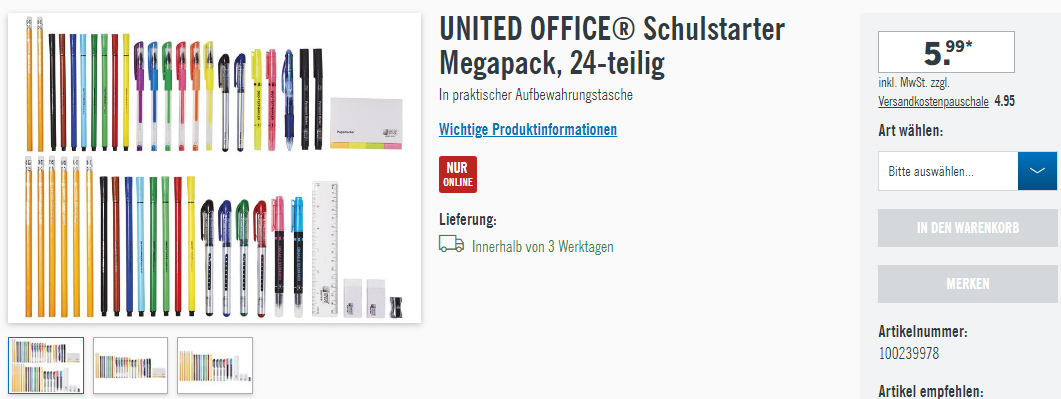
Task: Open the Versandkostenpauschale link
Action: click(x=933, y=102)
